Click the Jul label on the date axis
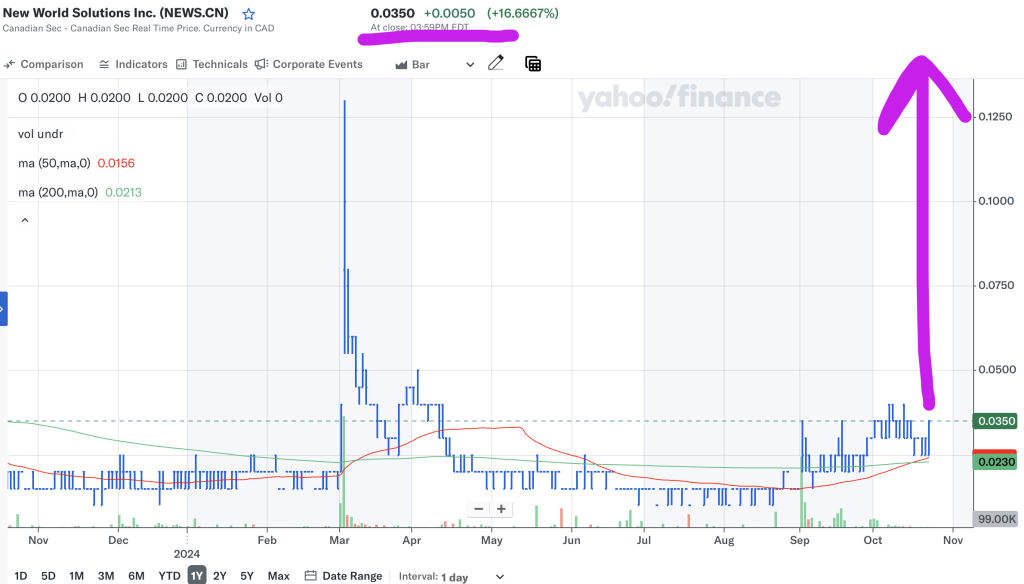 [644, 540]
